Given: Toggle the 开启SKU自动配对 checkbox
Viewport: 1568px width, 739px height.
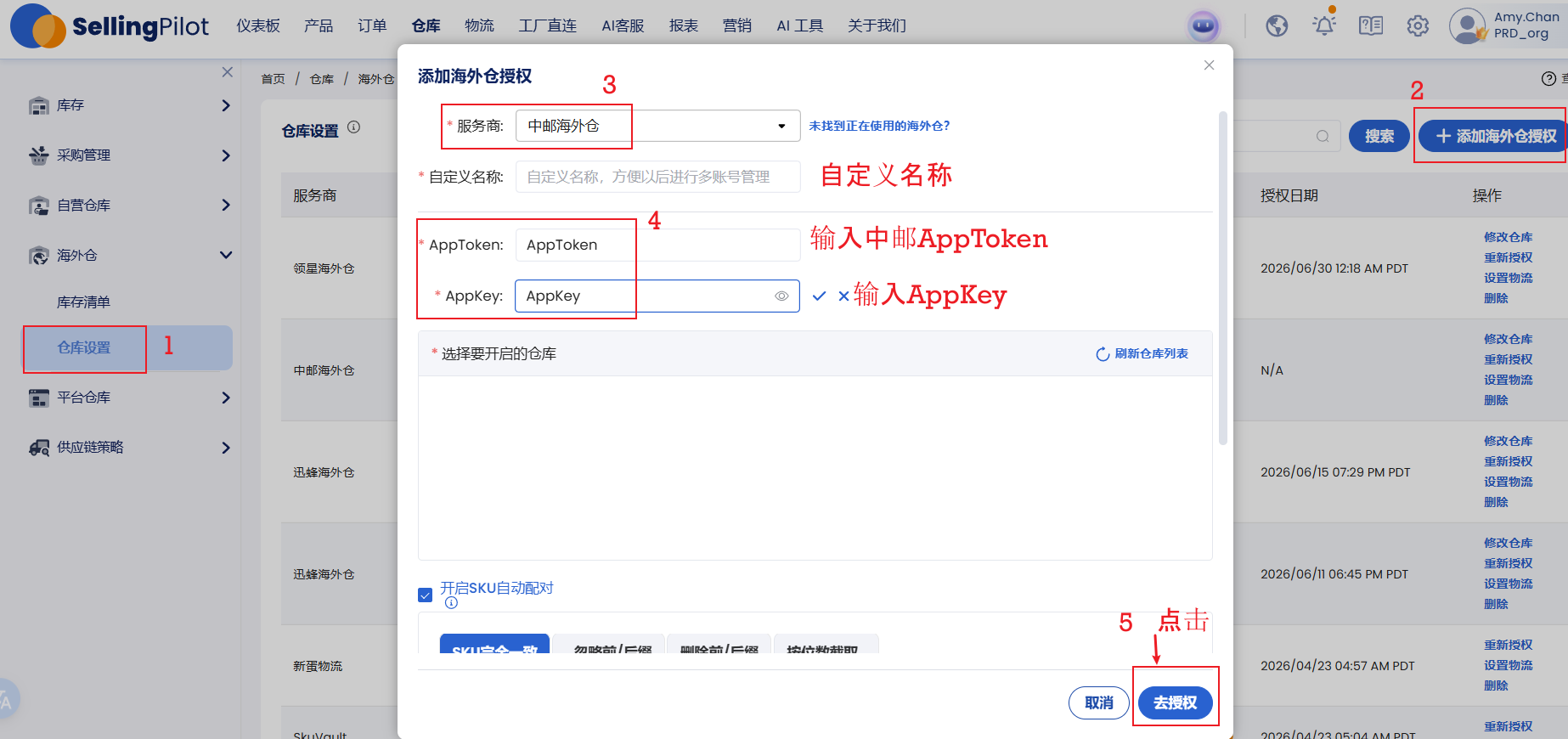Looking at the screenshot, I should pos(426,595).
